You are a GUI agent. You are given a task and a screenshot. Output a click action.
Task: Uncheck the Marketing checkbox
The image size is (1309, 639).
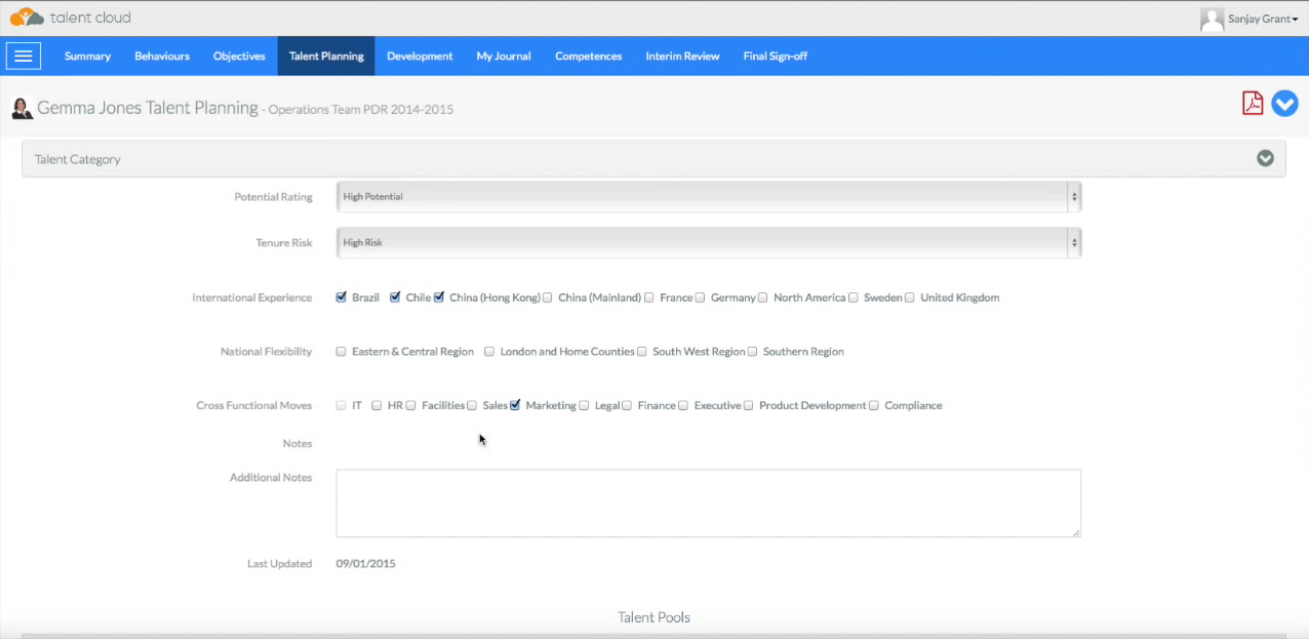515,405
